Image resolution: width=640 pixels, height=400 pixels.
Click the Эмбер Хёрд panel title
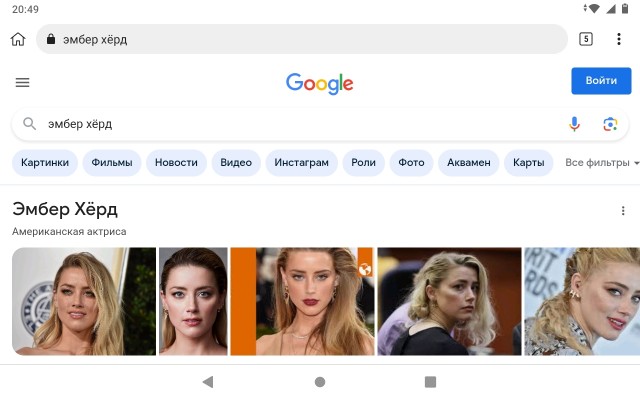[65, 209]
